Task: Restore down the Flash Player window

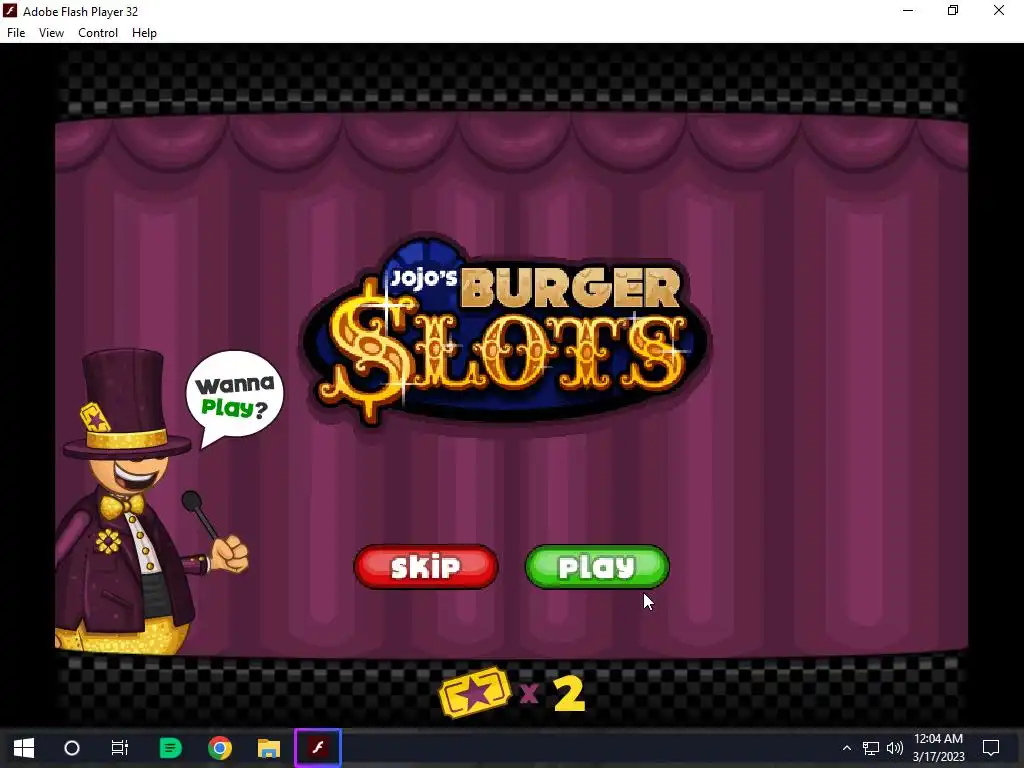Action: tap(953, 10)
